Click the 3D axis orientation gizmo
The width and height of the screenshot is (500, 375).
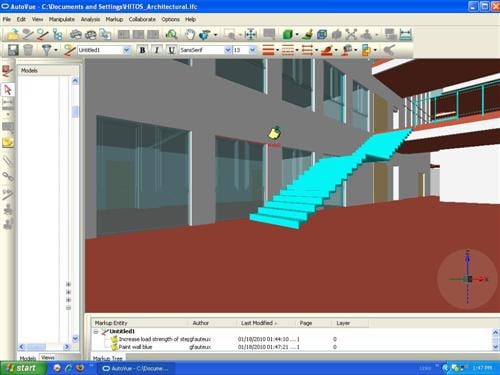click(x=468, y=279)
